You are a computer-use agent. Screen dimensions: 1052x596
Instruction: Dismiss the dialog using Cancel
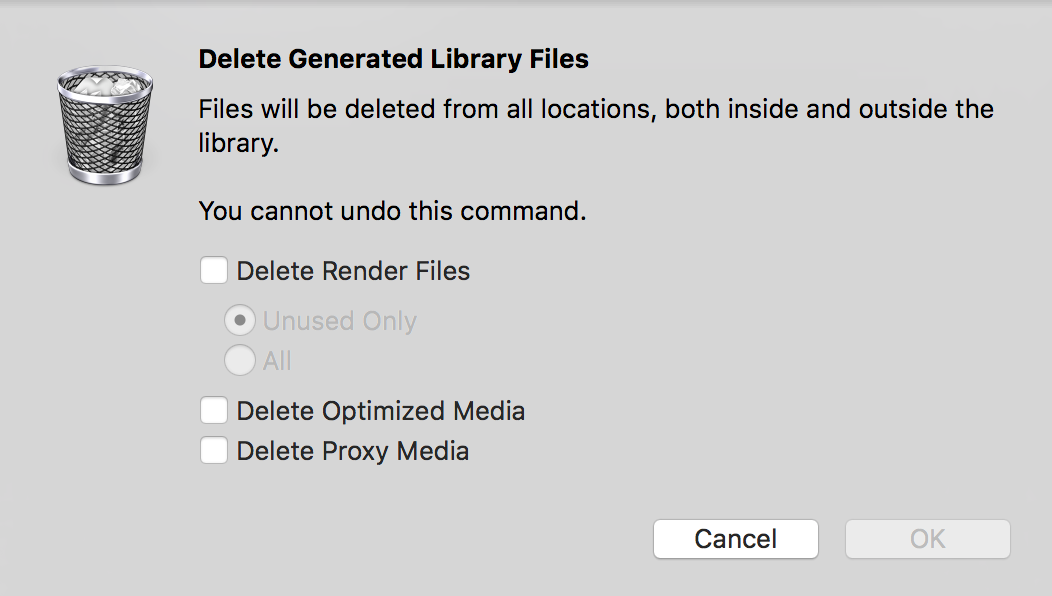coord(735,538)
